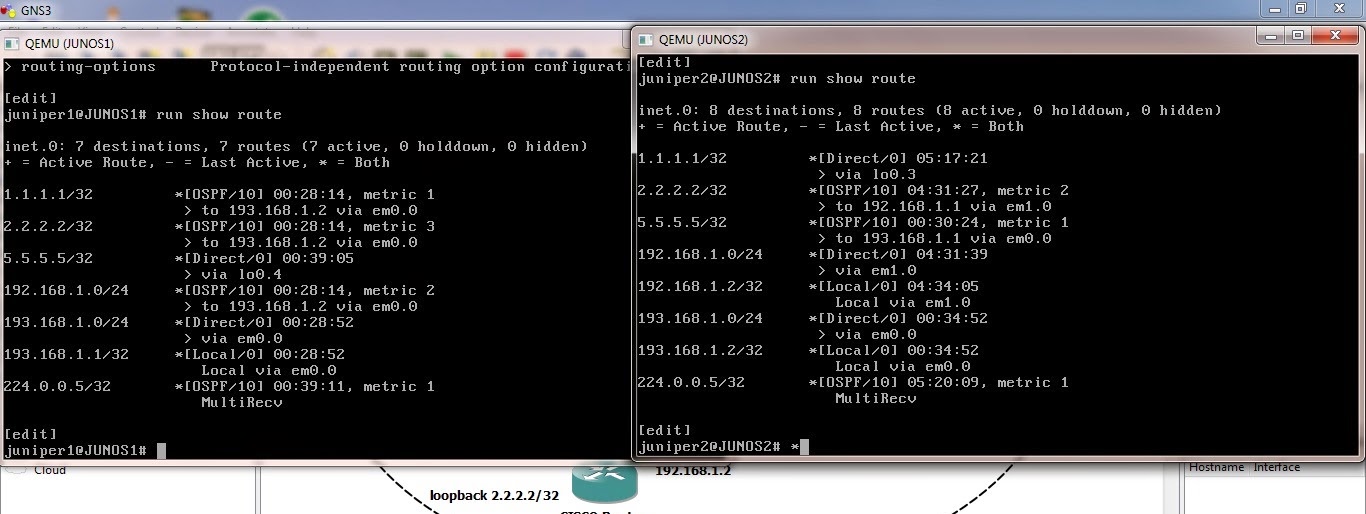Minimize the GNS3 main window
This screenshot has height=514, width=1366.
pyautogui.click(x=1273, y=8)
